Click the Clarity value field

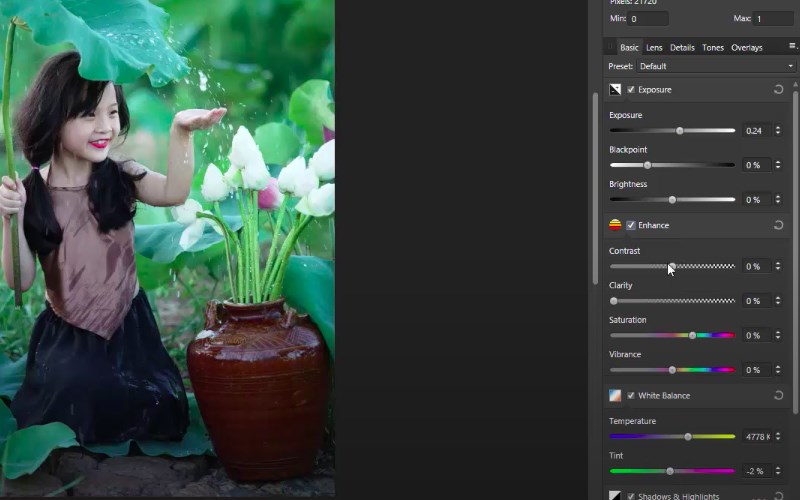(756, 301)
